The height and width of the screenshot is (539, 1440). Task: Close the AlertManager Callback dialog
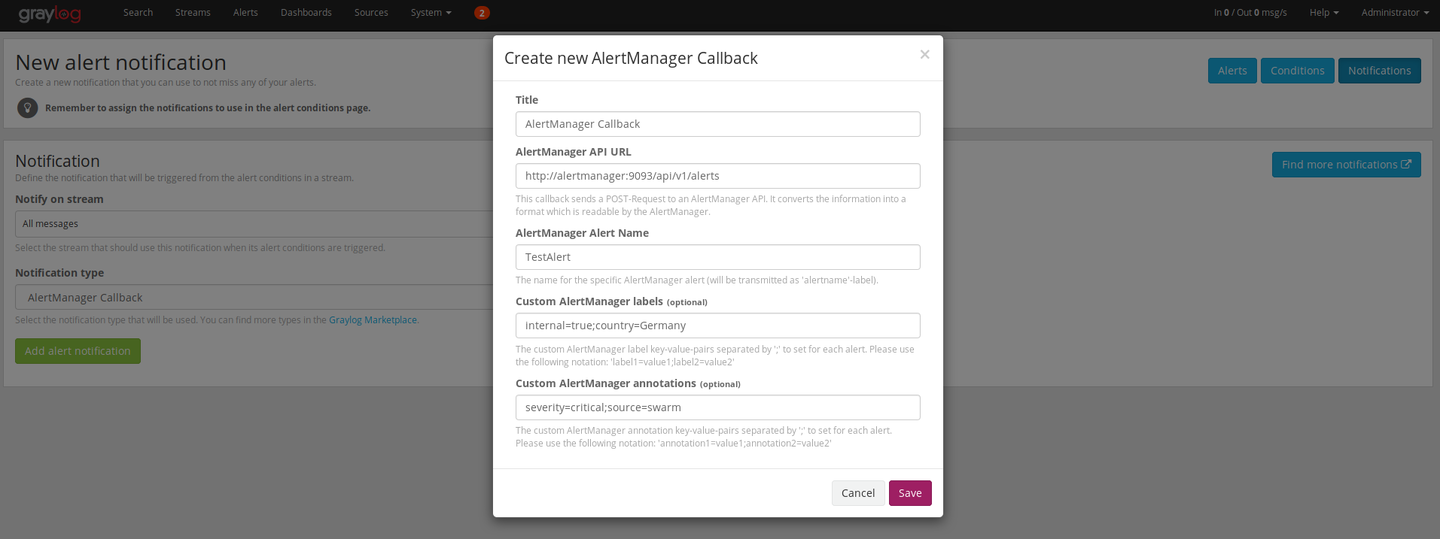point(925,55)
